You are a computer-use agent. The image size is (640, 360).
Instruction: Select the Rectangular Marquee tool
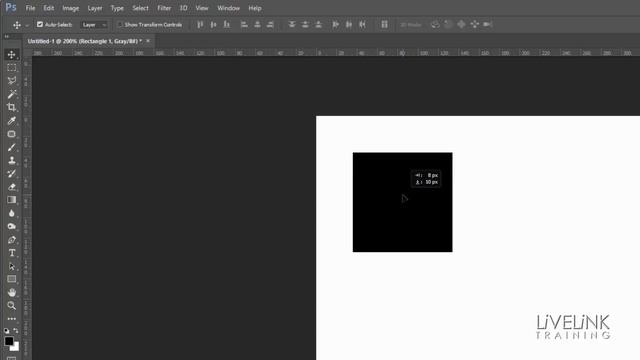pos(11,67)
